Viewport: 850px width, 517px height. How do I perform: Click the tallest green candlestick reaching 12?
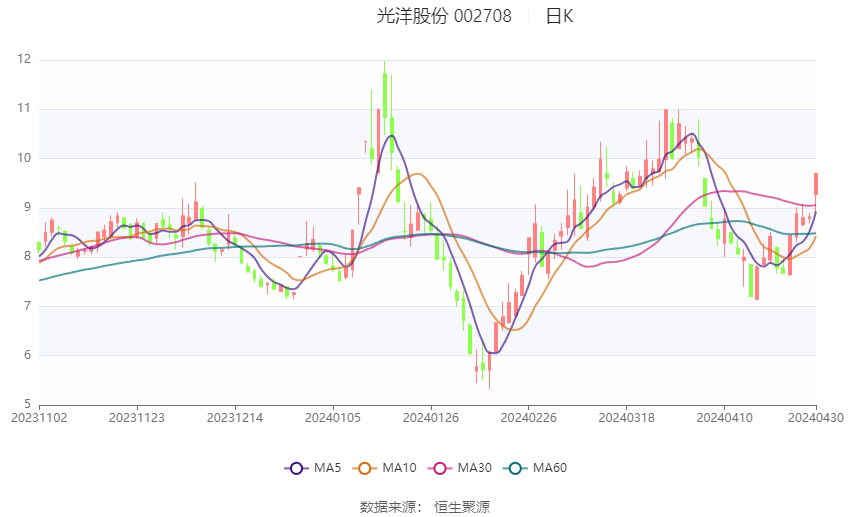(385, 96)
